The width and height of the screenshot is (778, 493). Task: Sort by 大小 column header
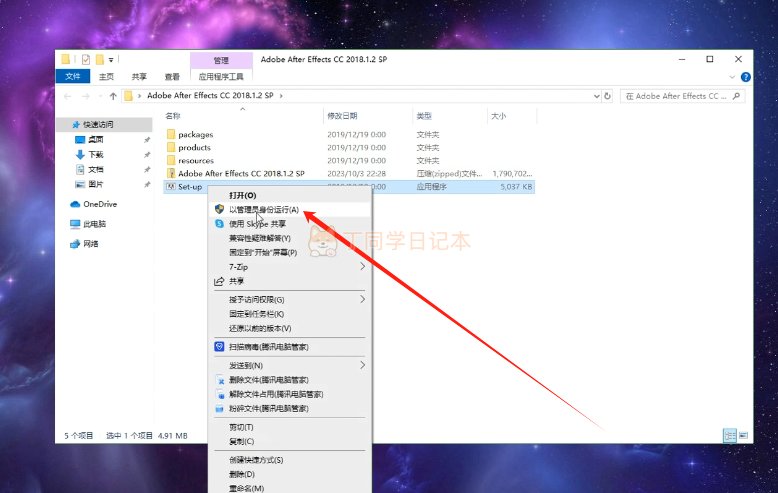tap(498, 116)
